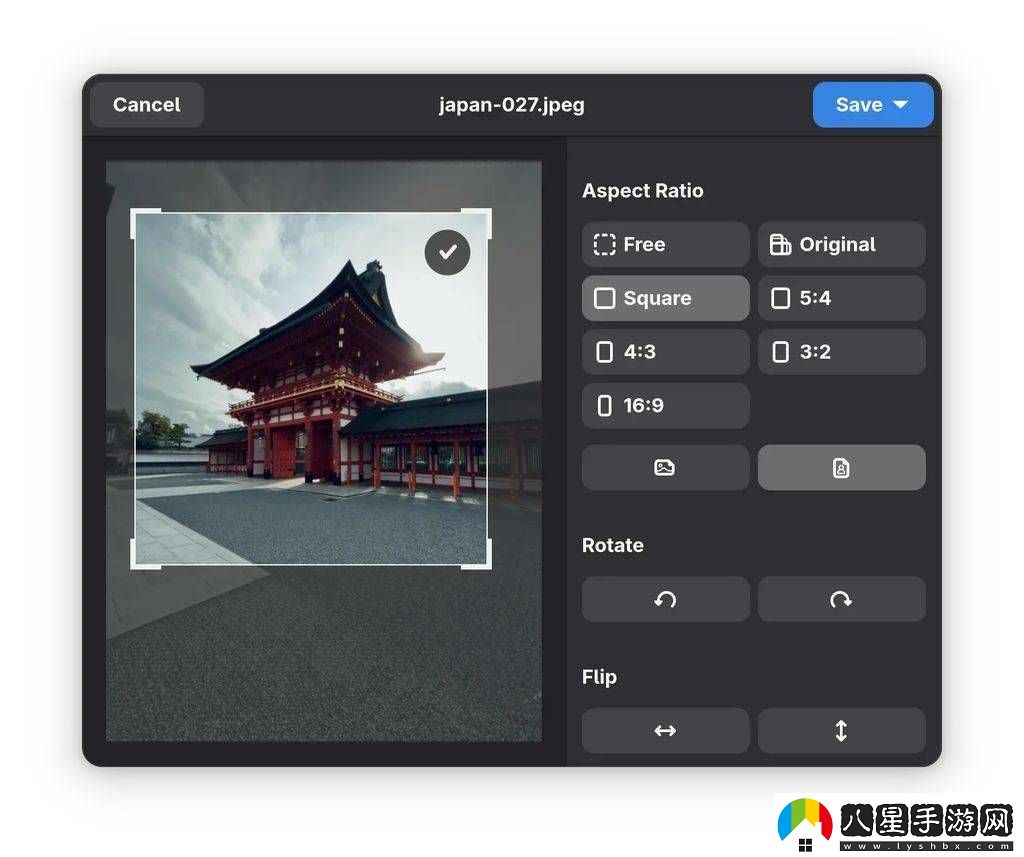1024x857 pixels.
Task: Click the Save button label
Action: click(859, 105)
